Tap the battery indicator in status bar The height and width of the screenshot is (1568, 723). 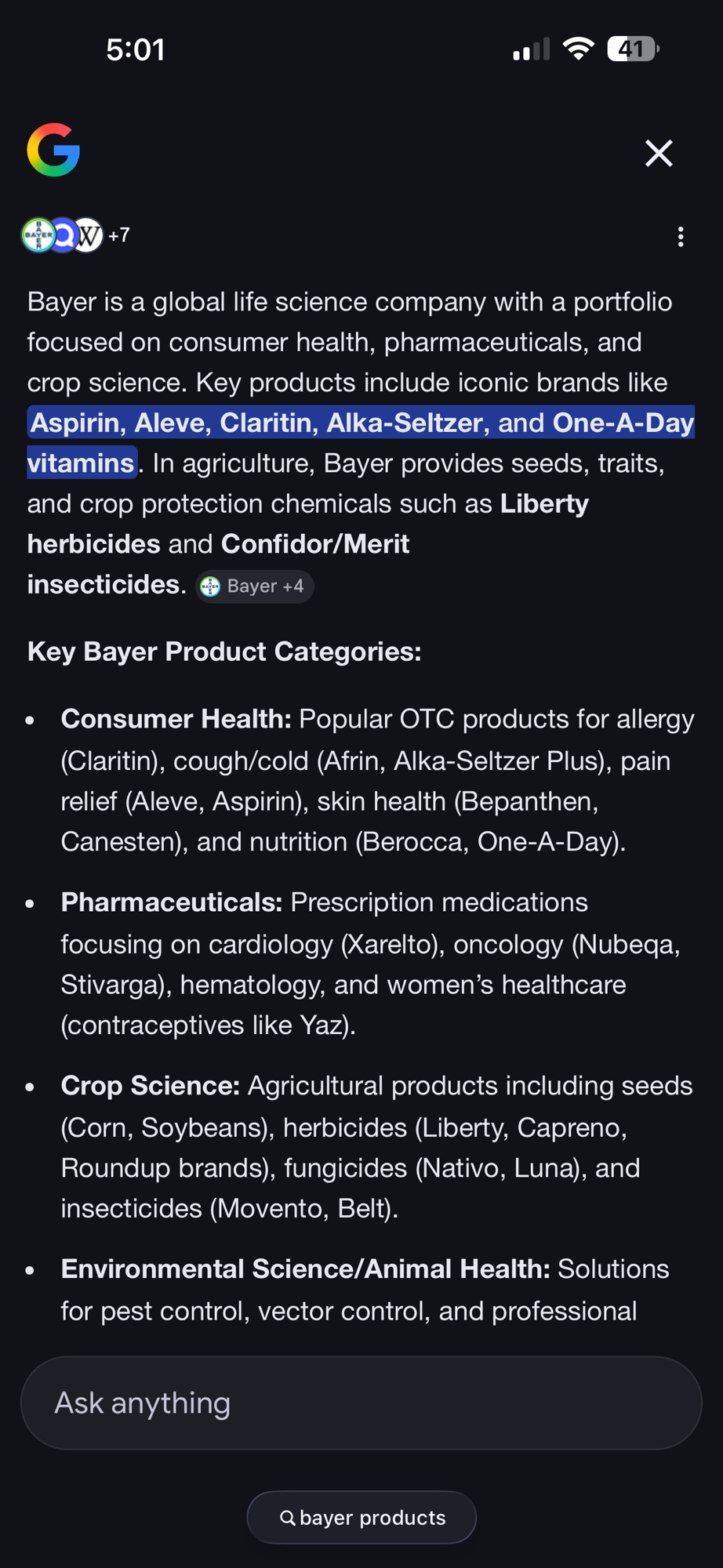coord(632,49)
